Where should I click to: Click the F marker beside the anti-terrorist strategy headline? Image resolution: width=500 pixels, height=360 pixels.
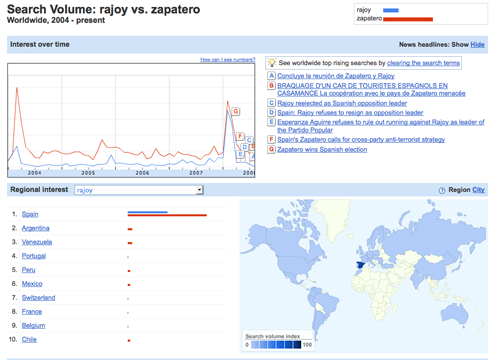[x=271, y=139]
